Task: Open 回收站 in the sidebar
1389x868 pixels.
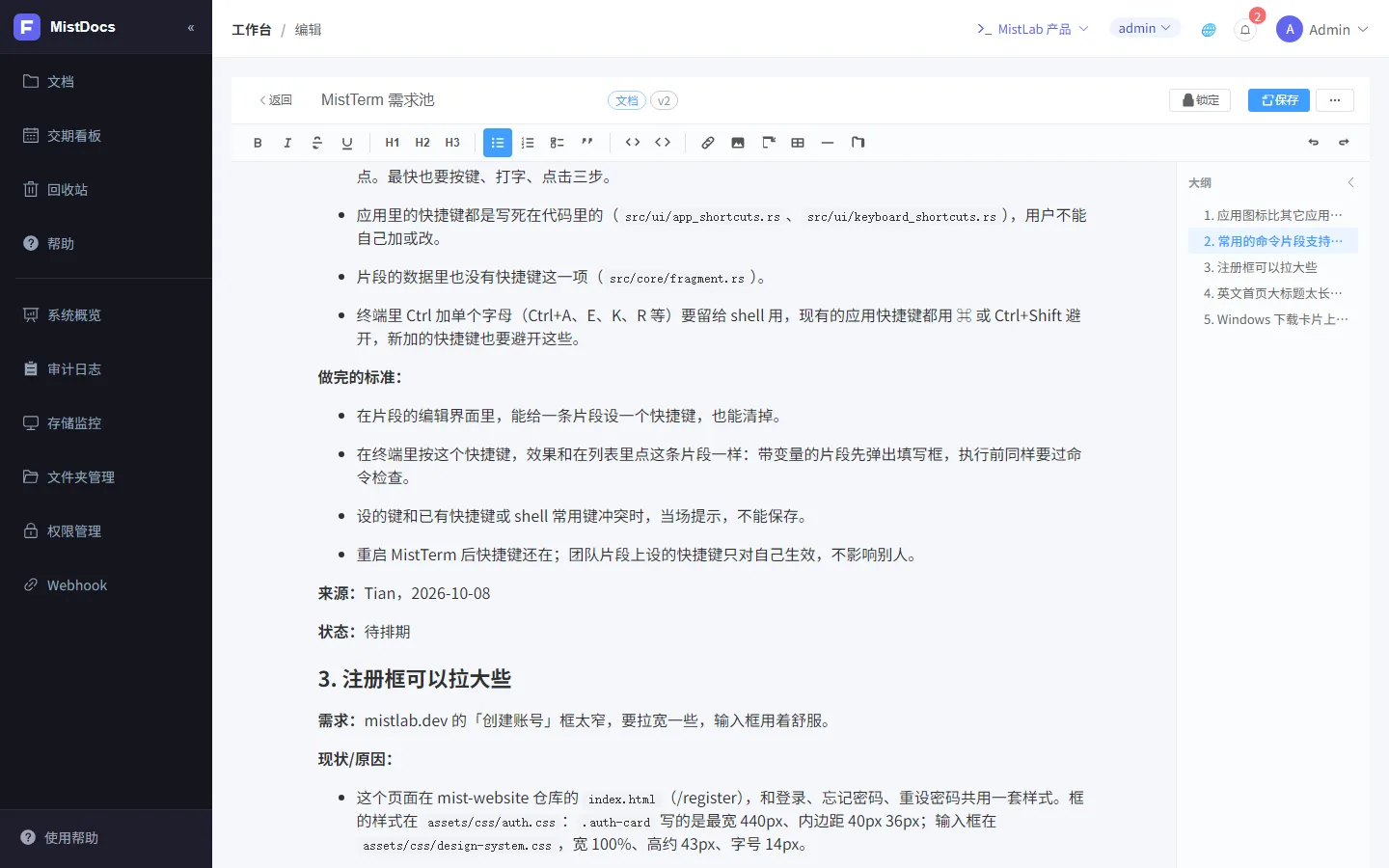Action: click(106, 189)
